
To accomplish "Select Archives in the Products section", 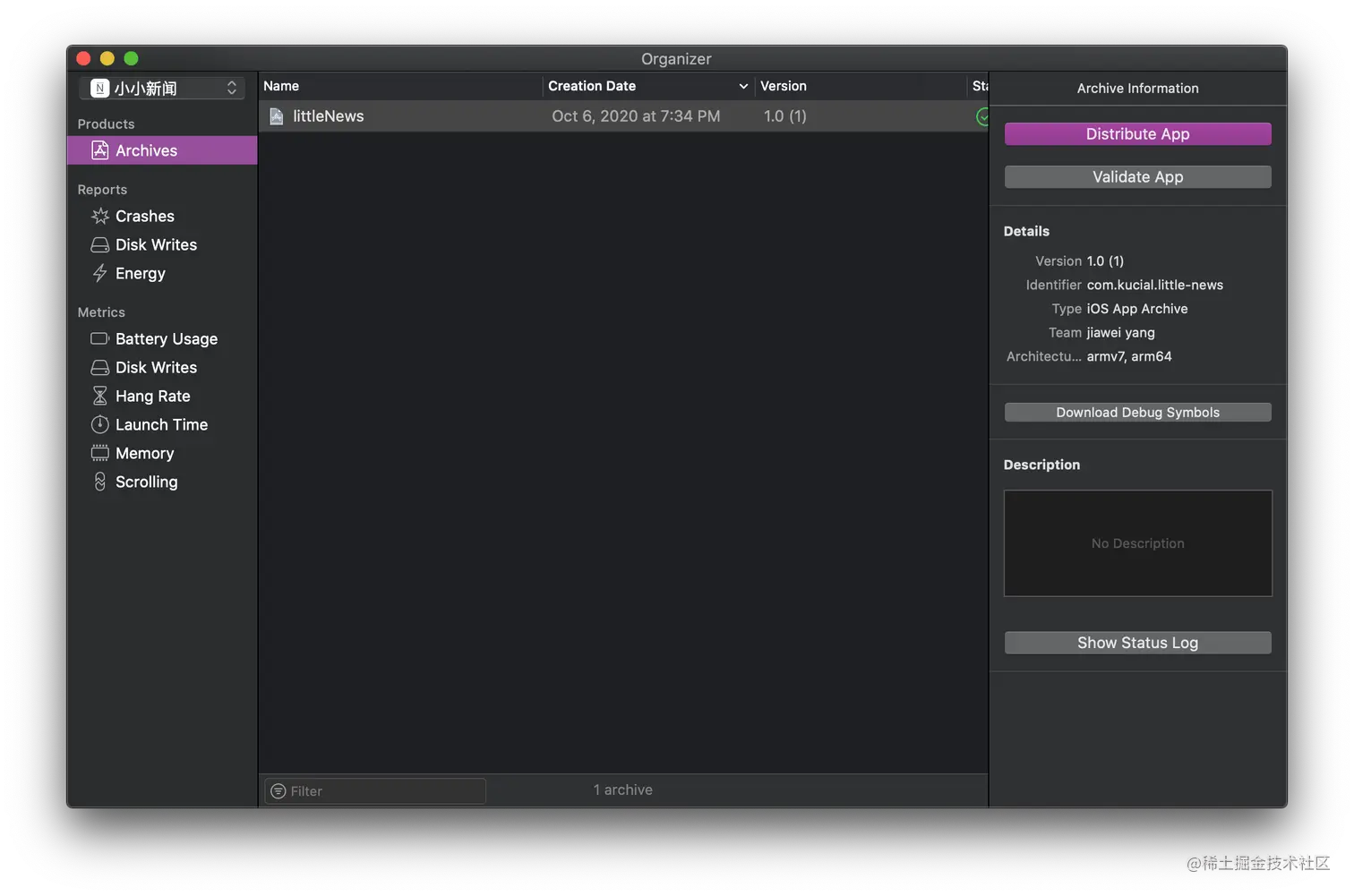I will pyautogui.click(x=162, y=150).
